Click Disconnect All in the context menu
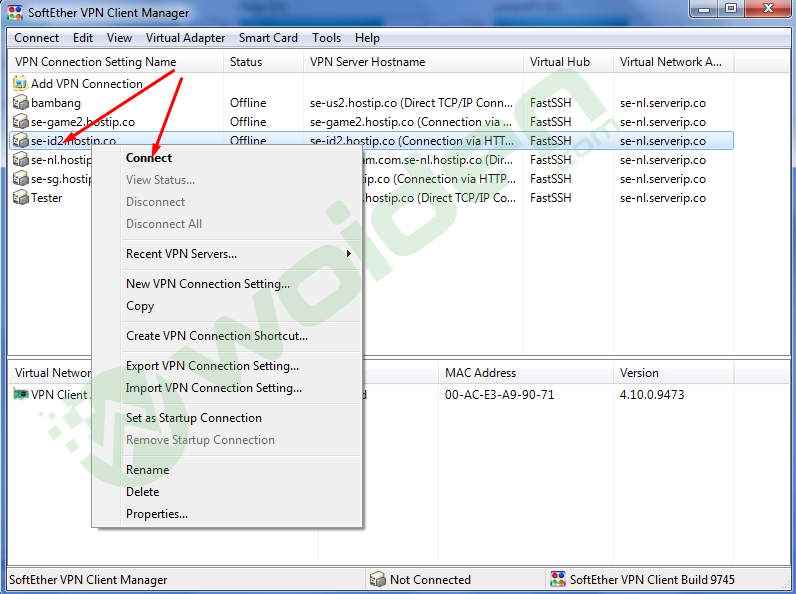796x594 pixels. click(x=164, y=223)
